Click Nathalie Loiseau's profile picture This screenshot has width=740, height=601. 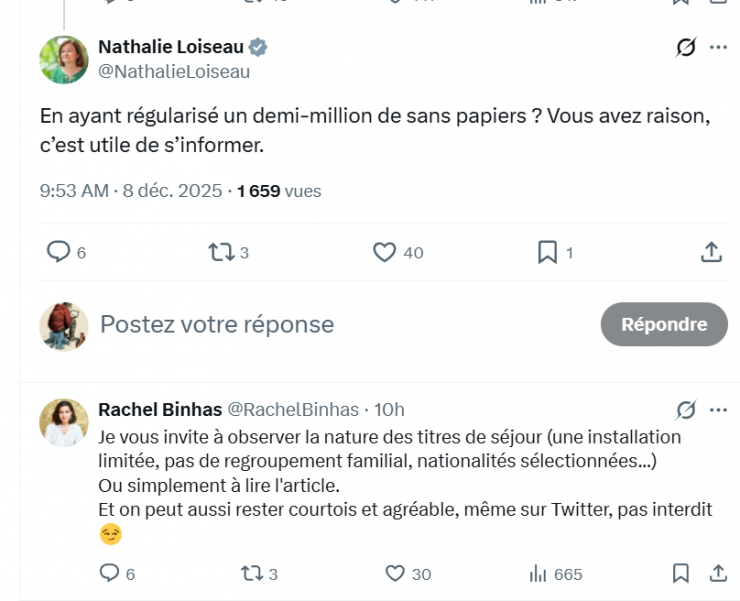[64, 59]
